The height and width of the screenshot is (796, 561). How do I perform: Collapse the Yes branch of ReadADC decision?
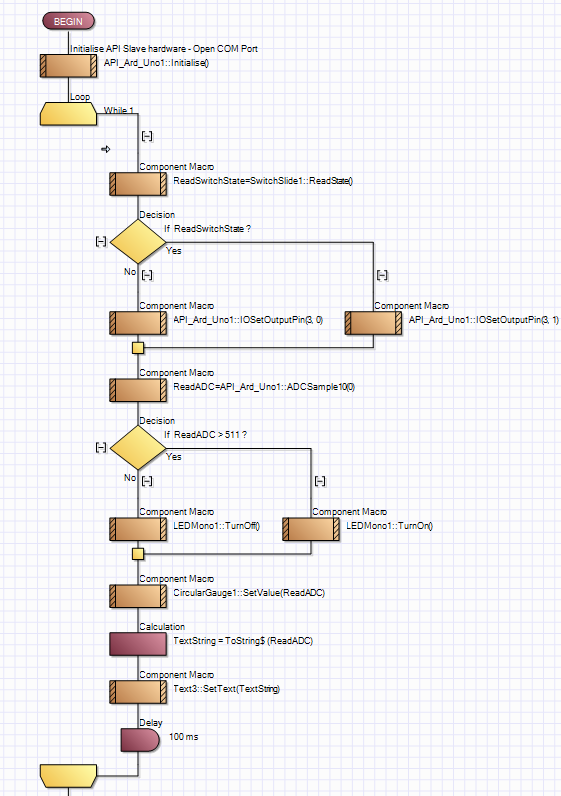[320, 480]
